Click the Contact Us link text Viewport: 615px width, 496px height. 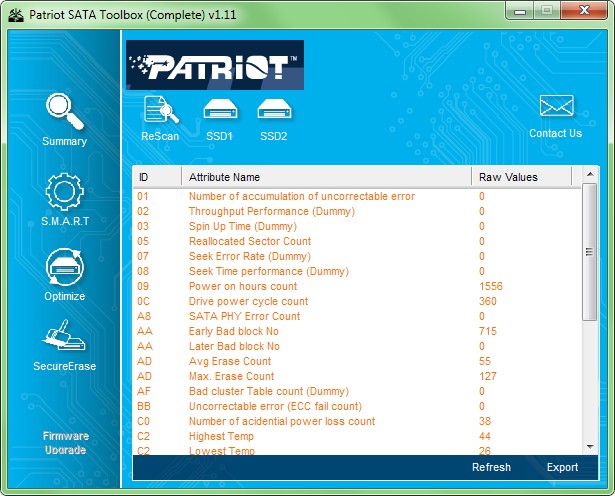pos(555,133)
